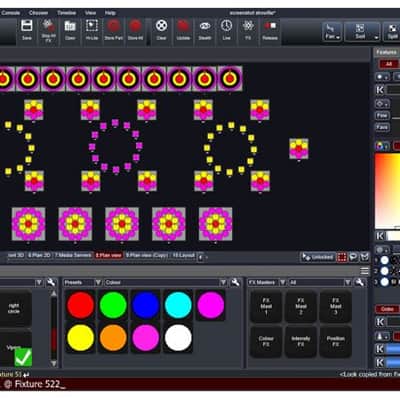Click the lasso select icon
The image size is (400, 400).
[353, 257]
